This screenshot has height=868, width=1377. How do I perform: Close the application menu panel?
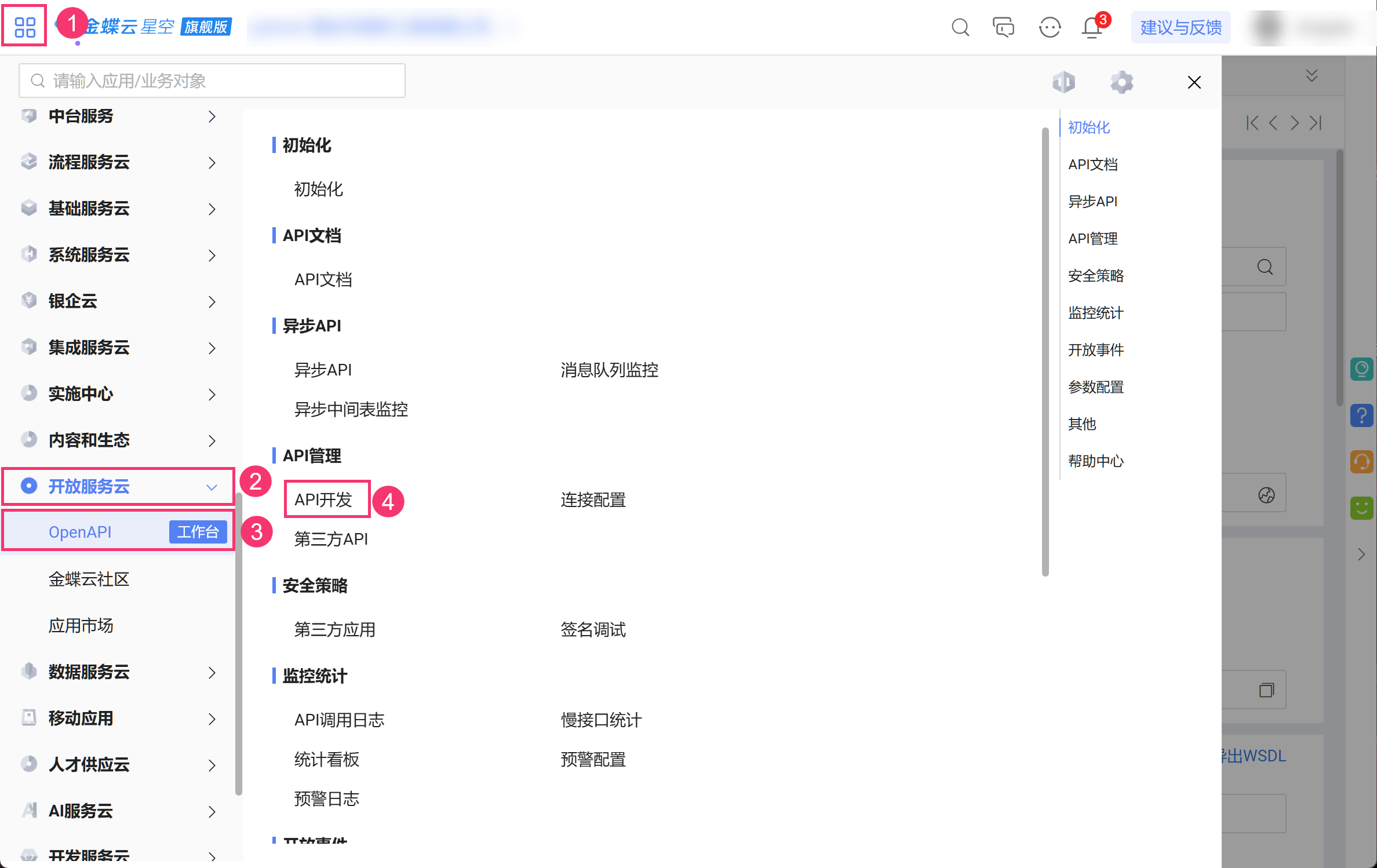point(1194,82)
